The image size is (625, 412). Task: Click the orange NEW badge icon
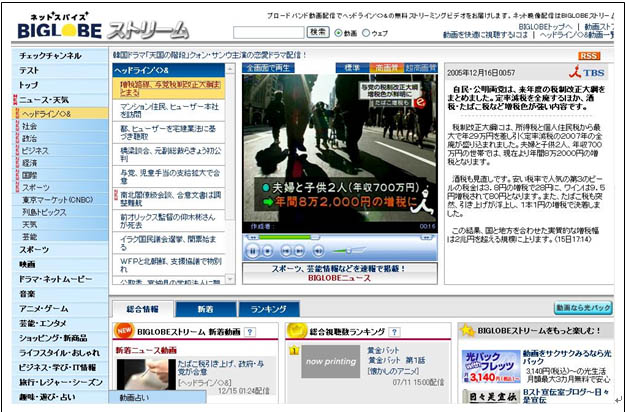[124, 331]
